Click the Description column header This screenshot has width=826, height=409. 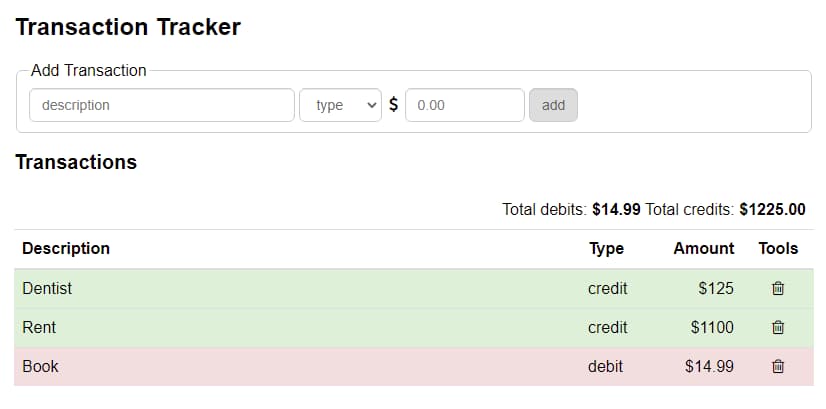[x=66, y=248]
